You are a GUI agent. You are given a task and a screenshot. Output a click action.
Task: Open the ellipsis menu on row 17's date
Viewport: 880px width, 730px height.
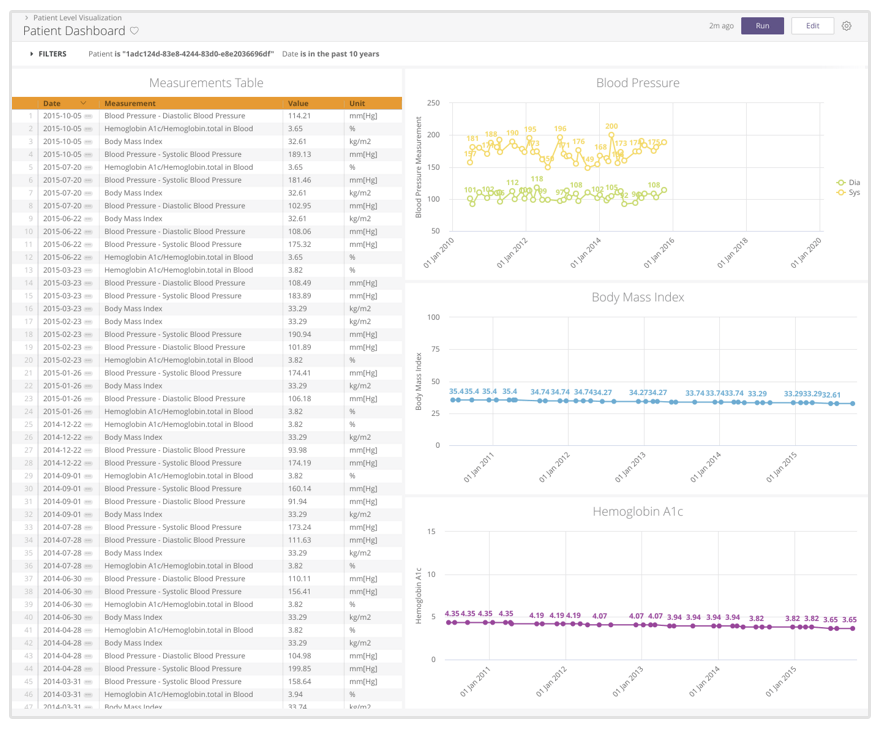coord(88,322)
